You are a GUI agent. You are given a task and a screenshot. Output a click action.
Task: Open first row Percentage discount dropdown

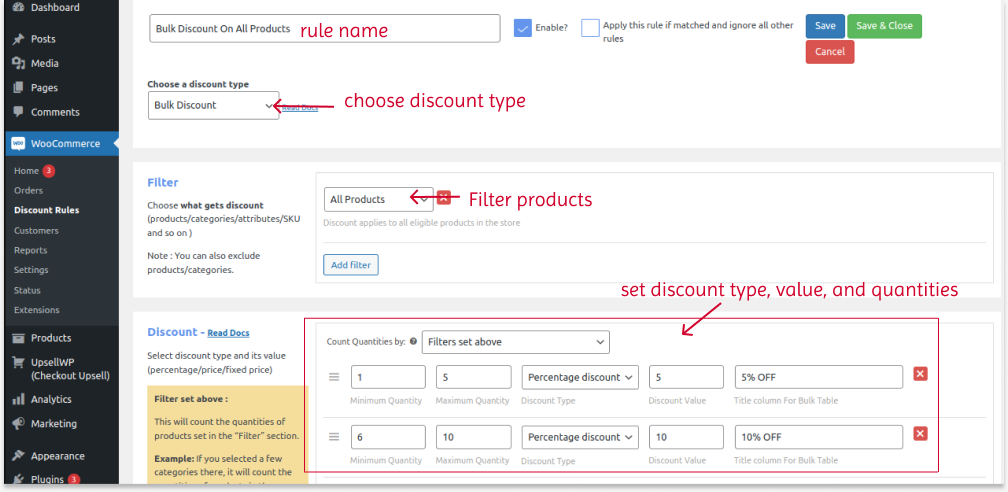(x=580, y=377)
